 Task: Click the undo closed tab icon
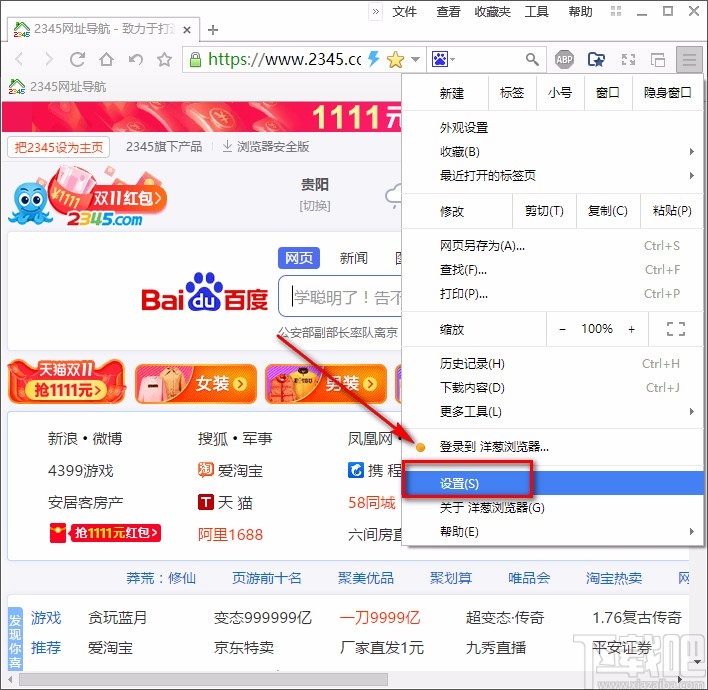136,59
